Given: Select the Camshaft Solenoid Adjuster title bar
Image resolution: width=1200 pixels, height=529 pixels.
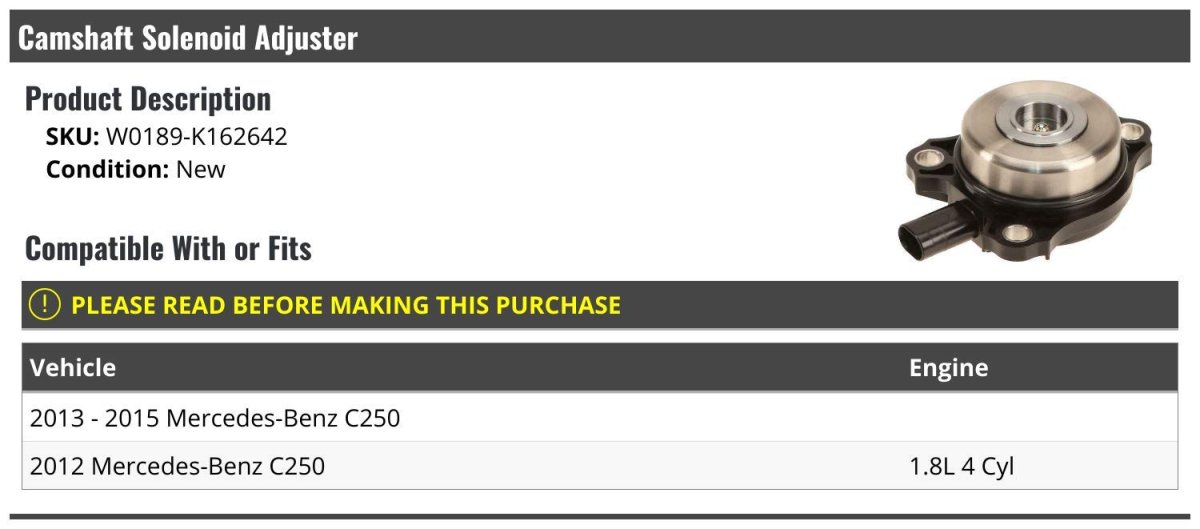Looking at the screenshot, I should click(x=600, y=38).
